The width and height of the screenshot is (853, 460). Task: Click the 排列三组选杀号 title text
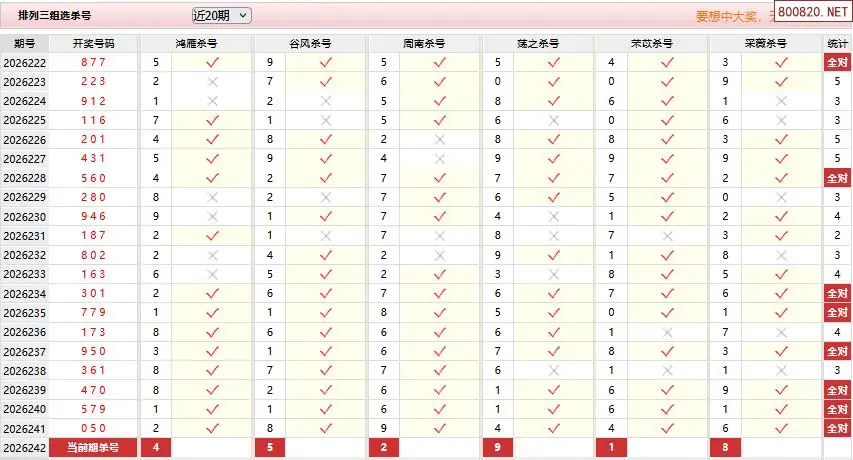pyautogui.click(x=54, y=15)
